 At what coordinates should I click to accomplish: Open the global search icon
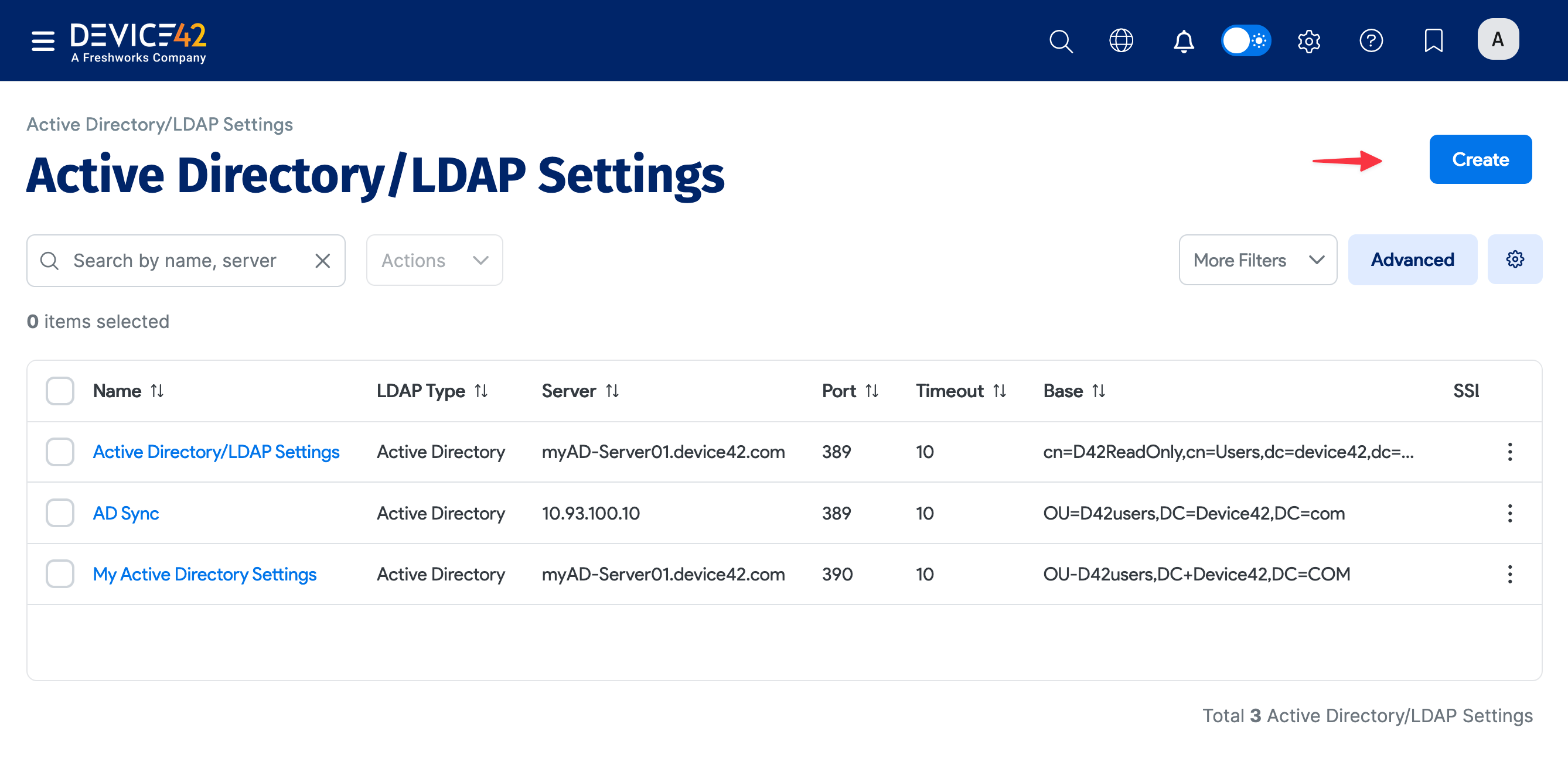click(1061, 41)
